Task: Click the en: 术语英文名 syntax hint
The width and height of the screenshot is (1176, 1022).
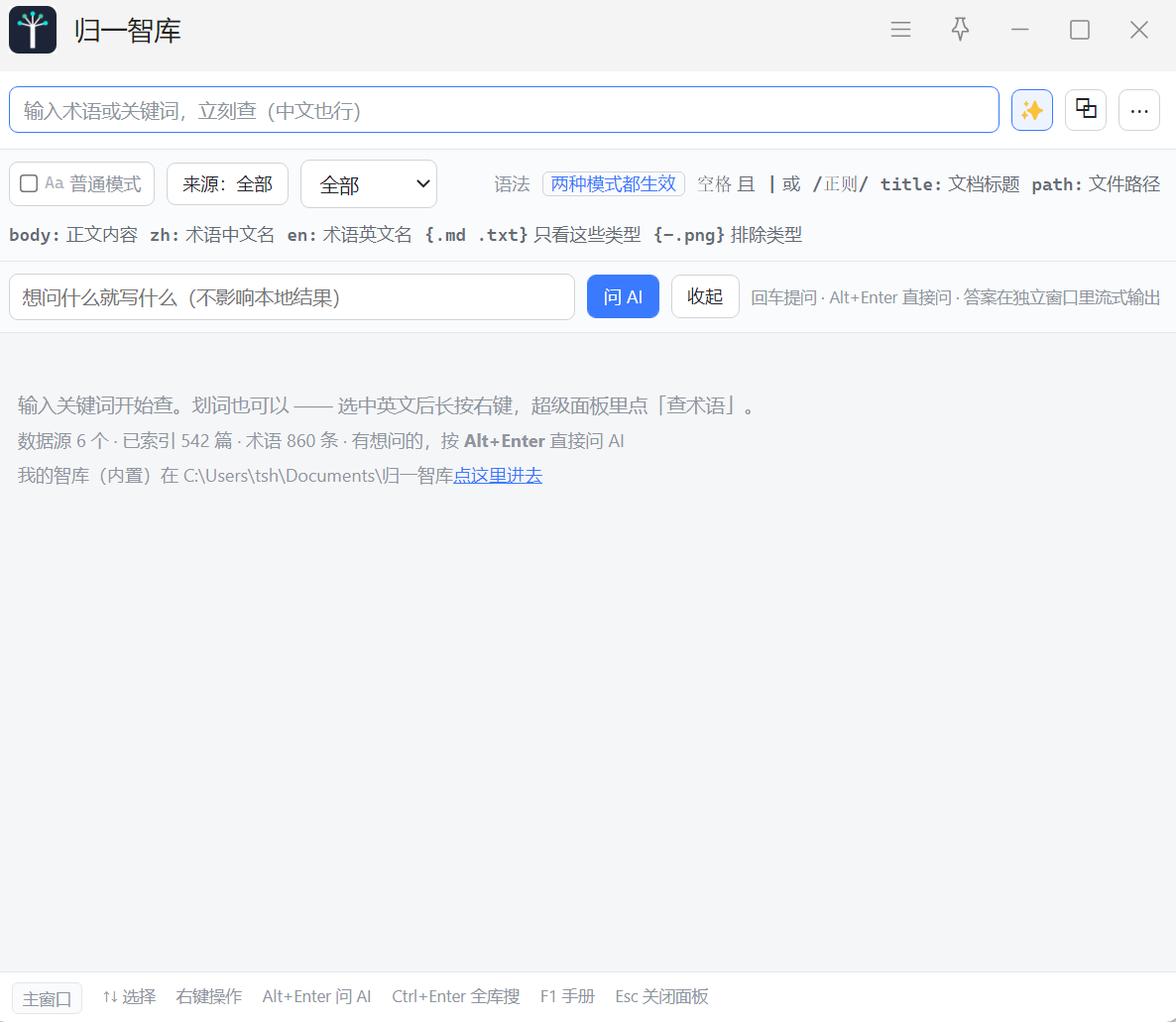Action: [x=349, y=235]
